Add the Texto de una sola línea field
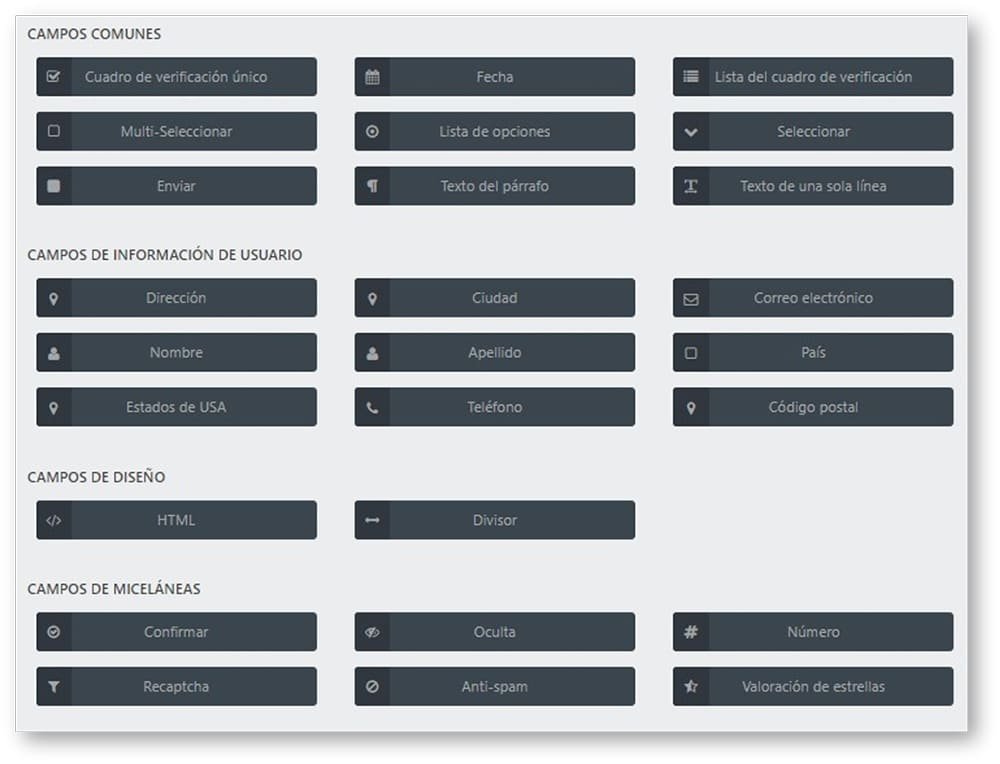Viewport: 1000px width, 764px height. [812, 186]
